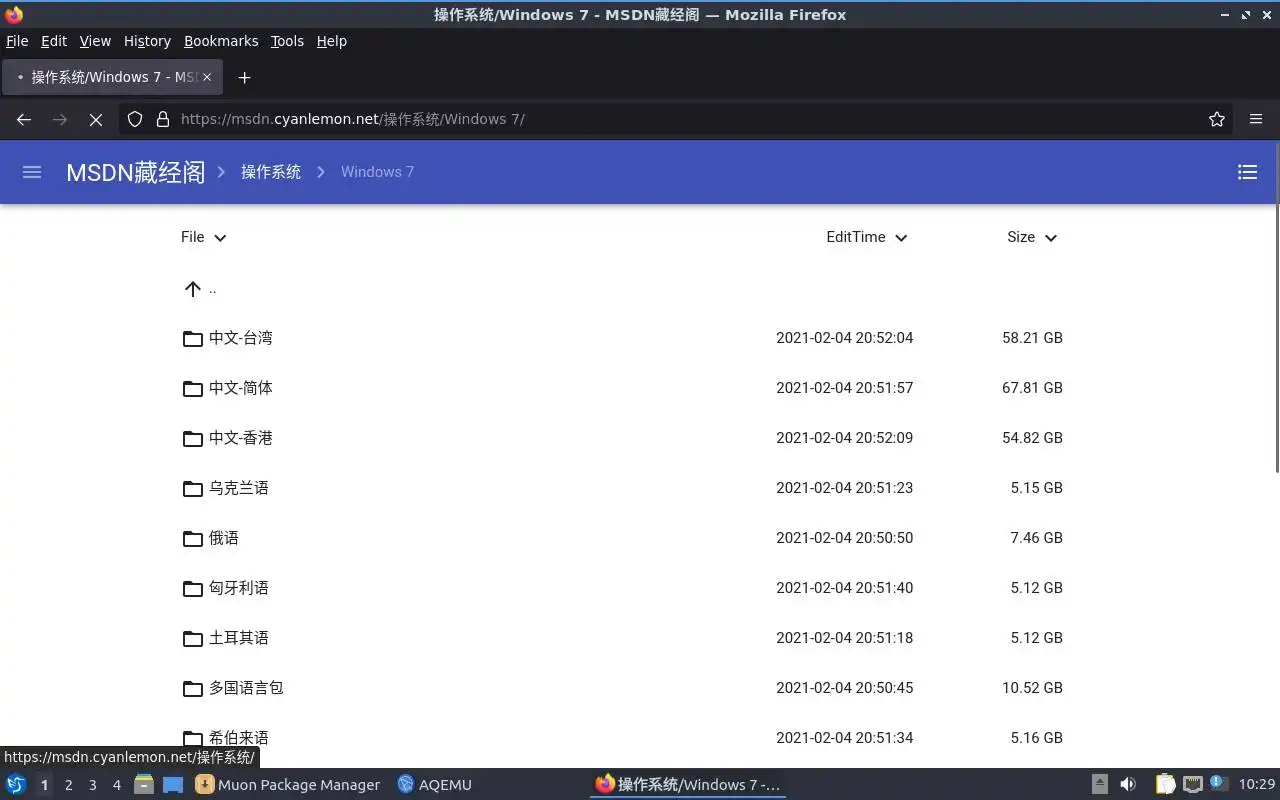Sort by Size column dropdown arrow

click(1051, 238)
